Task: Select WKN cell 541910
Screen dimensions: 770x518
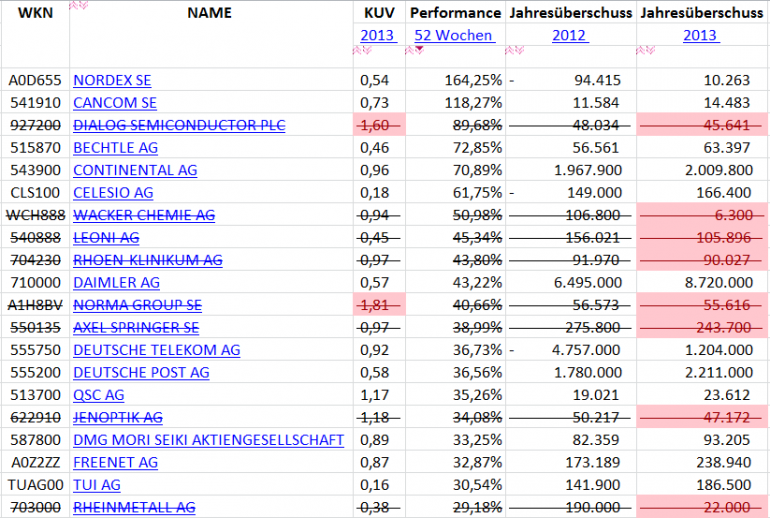Action: pos(35,103)
